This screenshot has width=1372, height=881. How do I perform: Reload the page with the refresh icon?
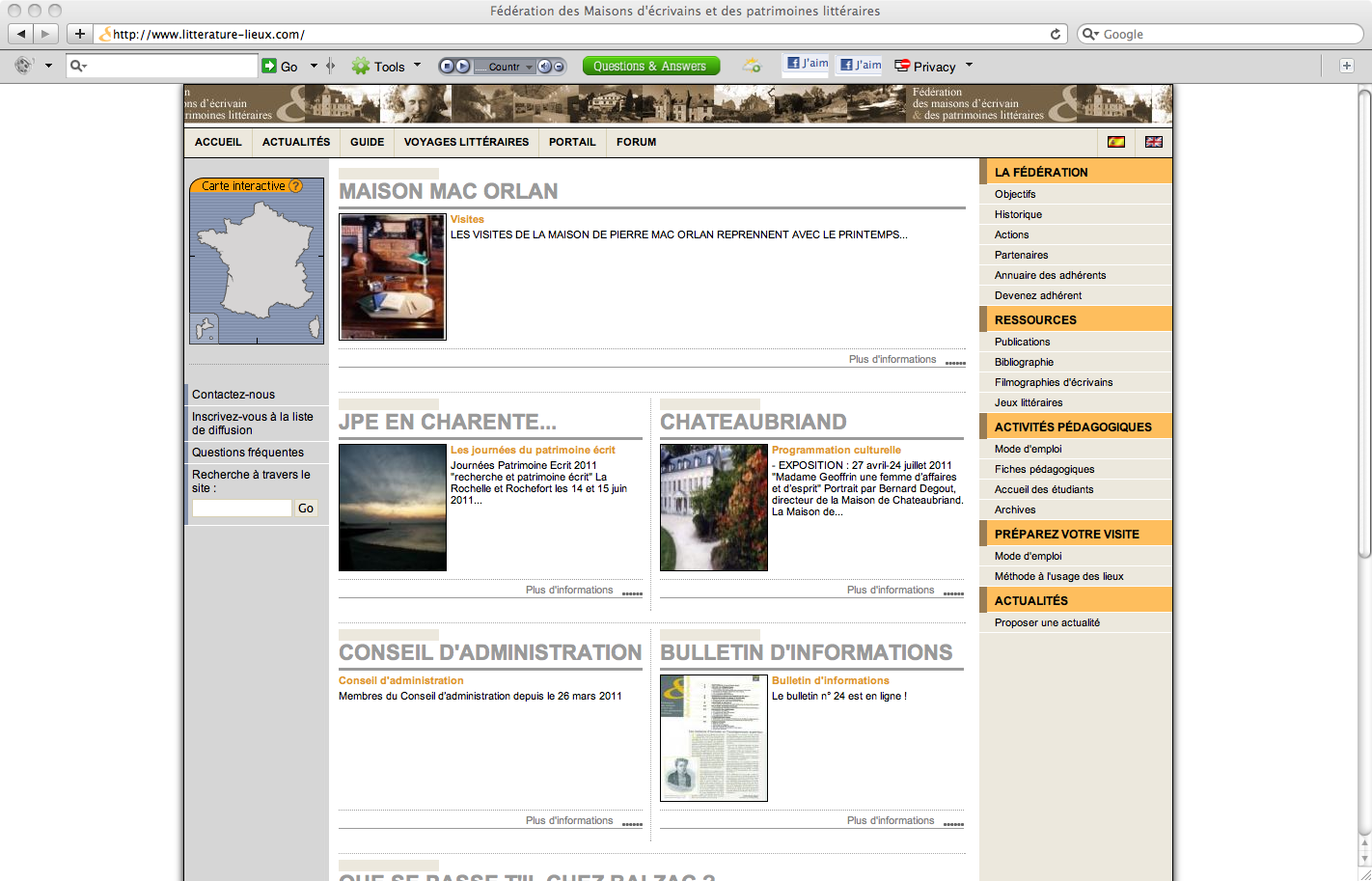1056,34
